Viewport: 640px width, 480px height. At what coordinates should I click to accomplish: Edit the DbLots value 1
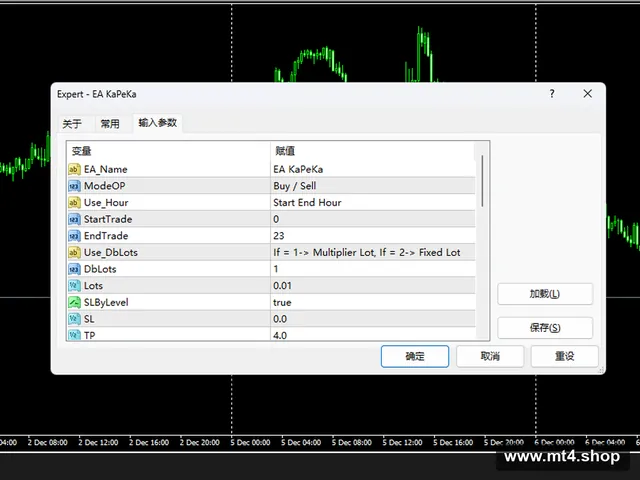(373, 269)
